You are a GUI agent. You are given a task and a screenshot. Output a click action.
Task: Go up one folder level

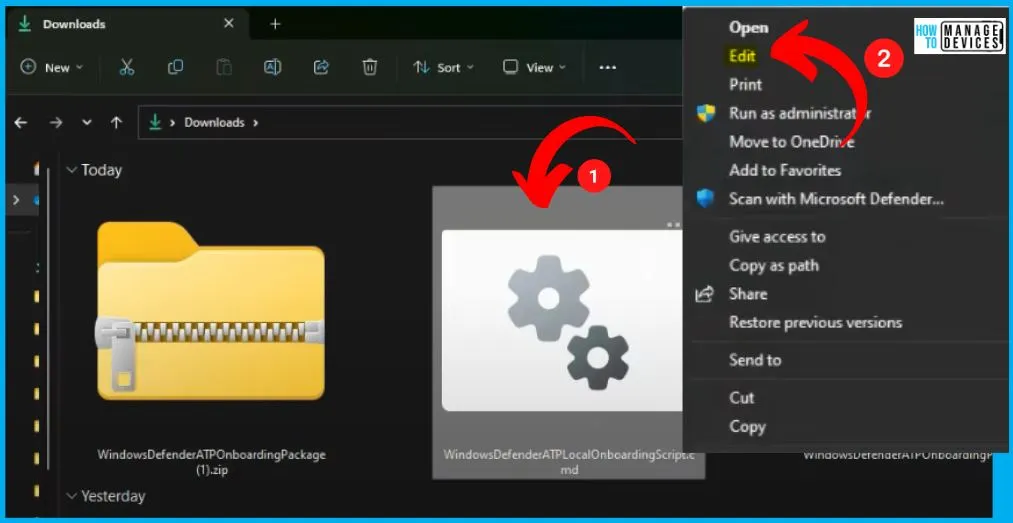[116, 122]
